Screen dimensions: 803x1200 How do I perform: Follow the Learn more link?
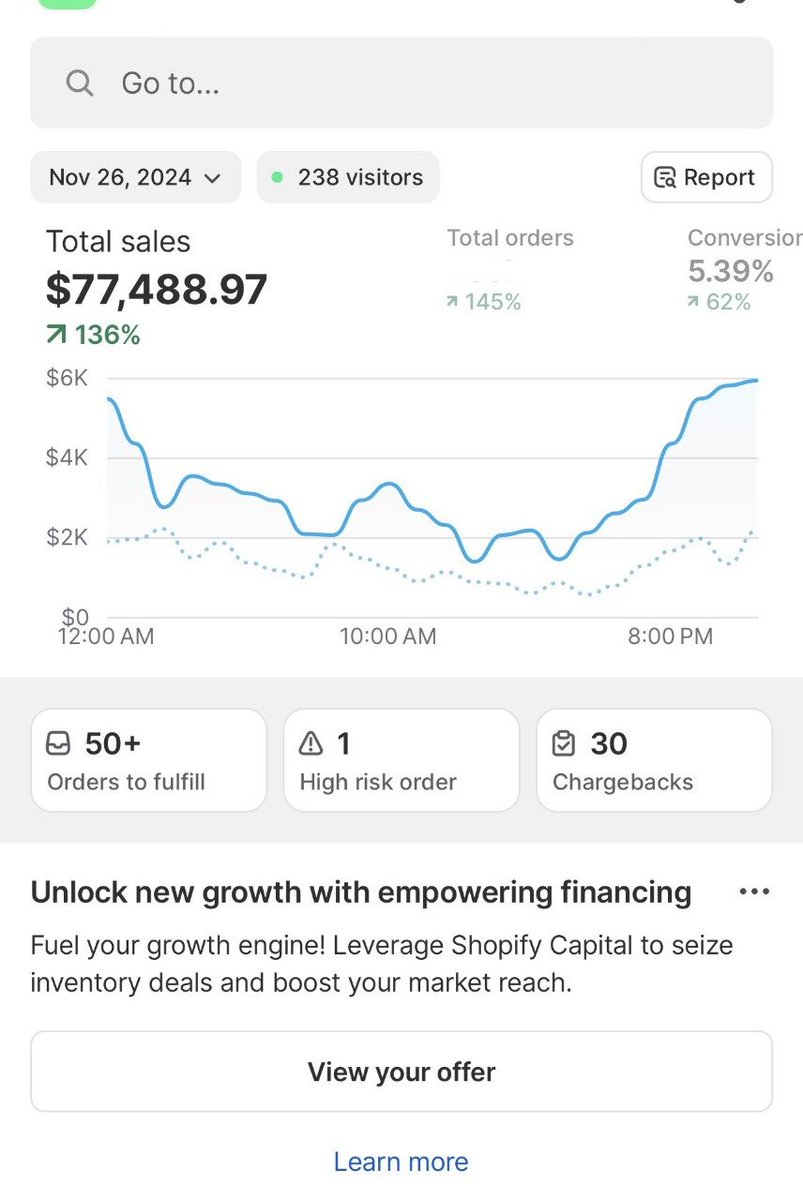coord(401,1162)
